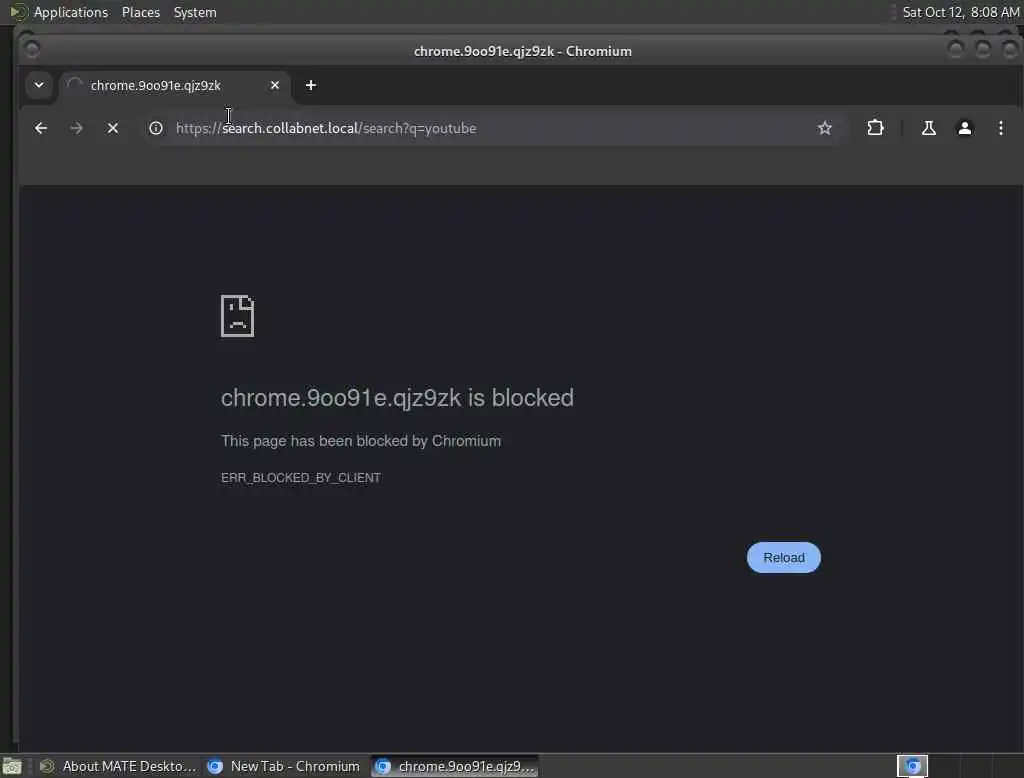Click the ERR_BLOCKED_BY_CLIENT error text
1024x778 pixels.
pos(300,478)
